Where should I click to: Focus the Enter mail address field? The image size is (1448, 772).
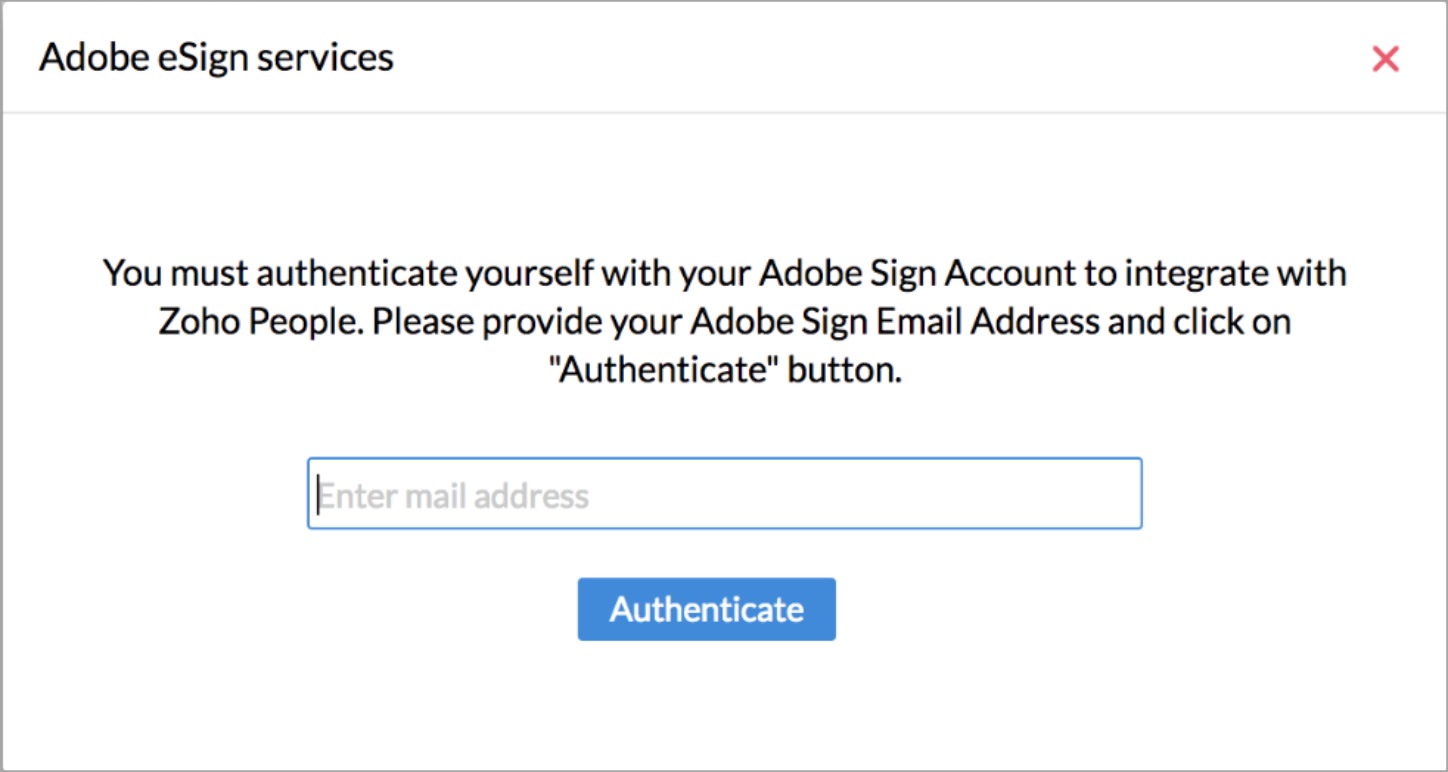pyautogui.click(x=724, y=494)
